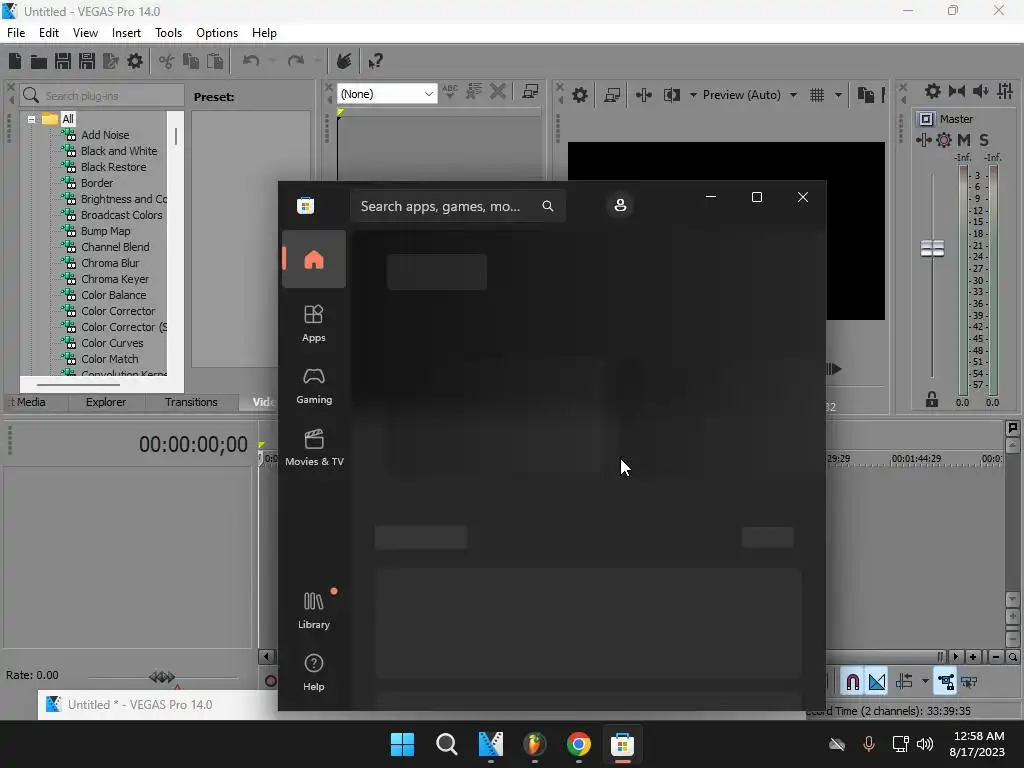The image size is (1024, 768).
Task: Toggle Auto Ripple icon on timeline toolbar
Action: point(904,682)
